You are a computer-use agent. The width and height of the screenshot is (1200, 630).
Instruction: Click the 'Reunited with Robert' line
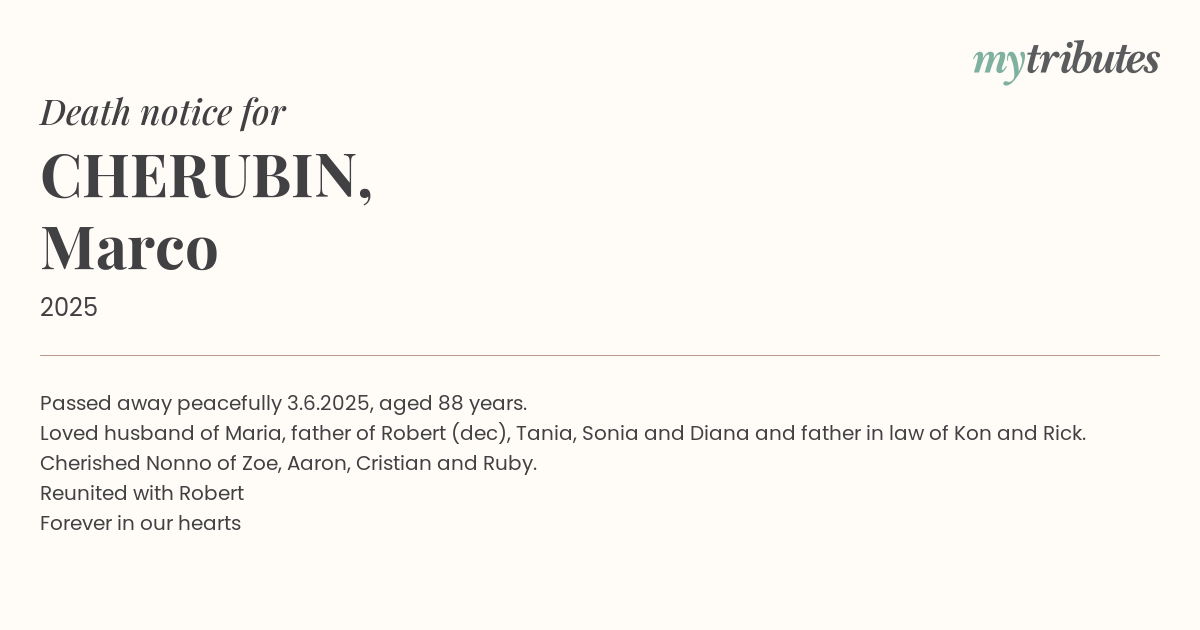[x=142, y=493]
